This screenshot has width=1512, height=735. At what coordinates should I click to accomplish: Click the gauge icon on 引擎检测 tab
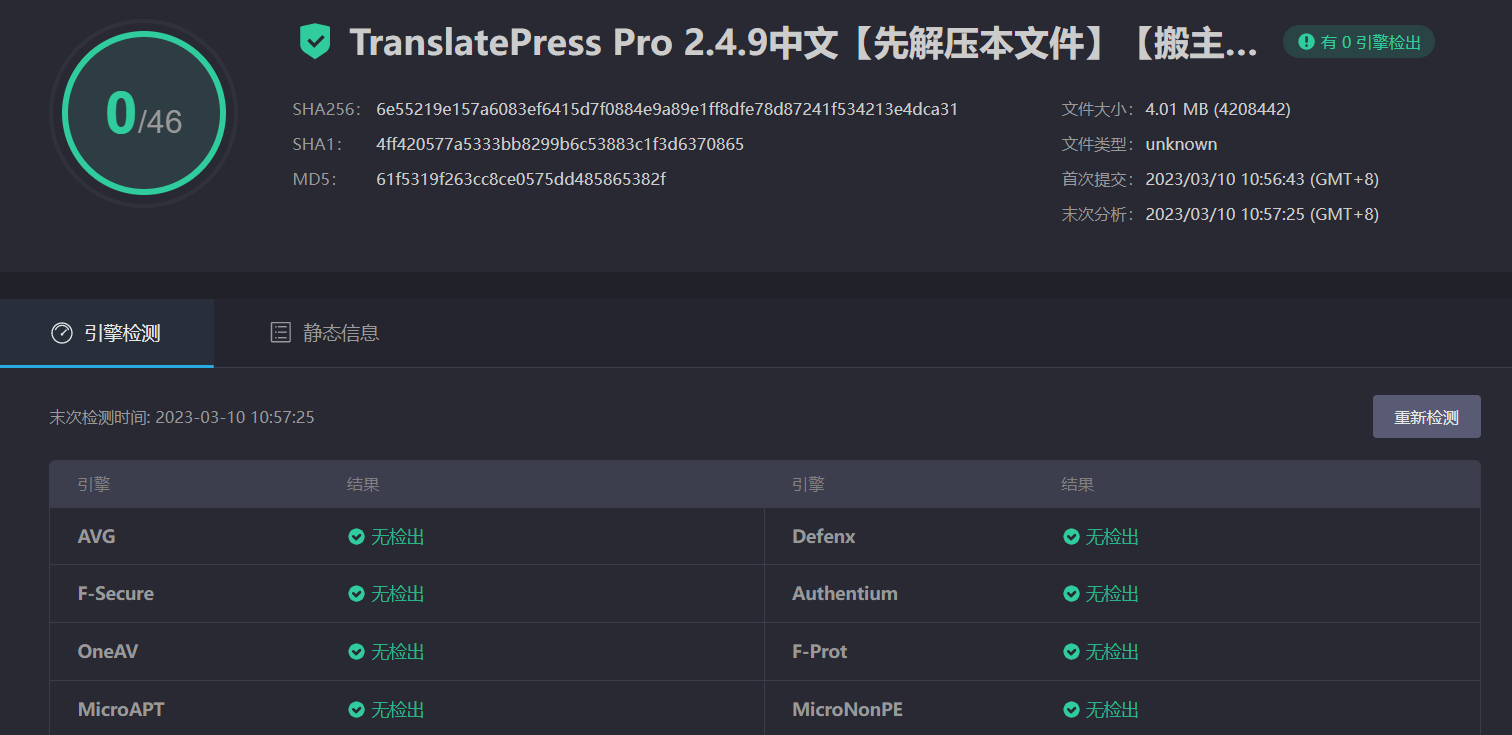[x=62, y=333]
